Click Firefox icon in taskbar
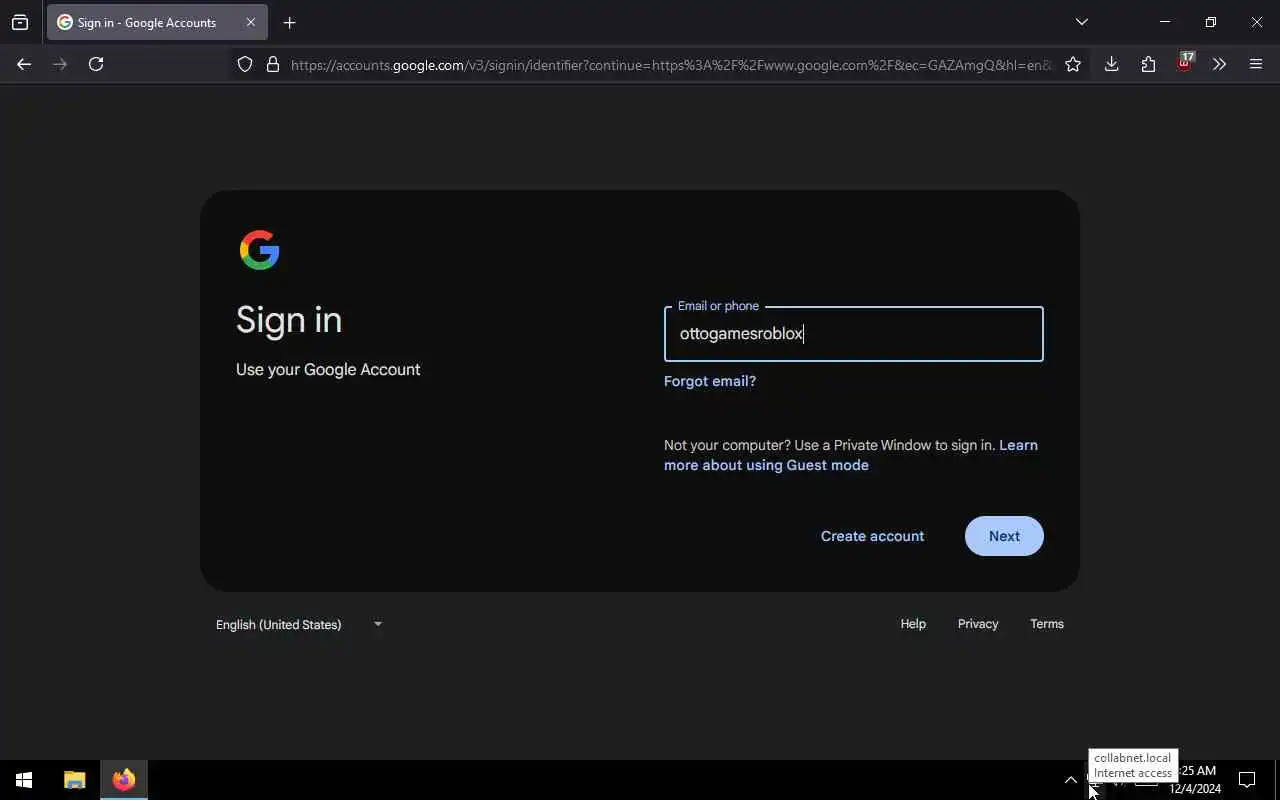Viewport: 1280px width, 800px height. click(124, 780)
